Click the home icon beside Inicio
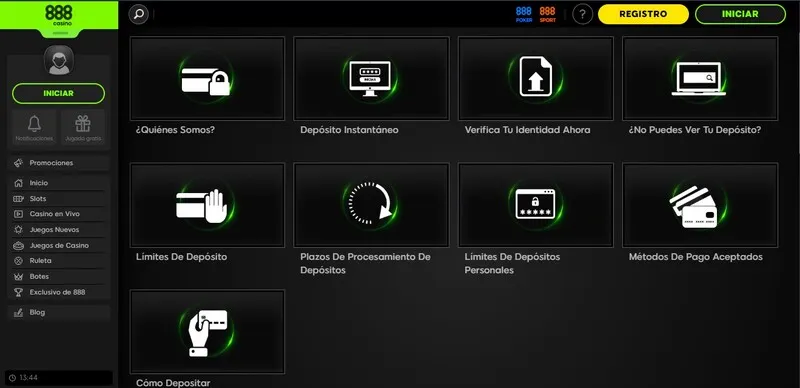 tap(18, 183)
